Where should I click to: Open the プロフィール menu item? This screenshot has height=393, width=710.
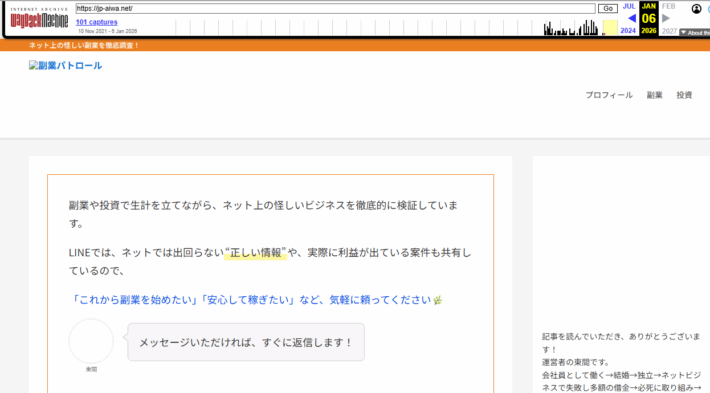click(x=609, y=95)
